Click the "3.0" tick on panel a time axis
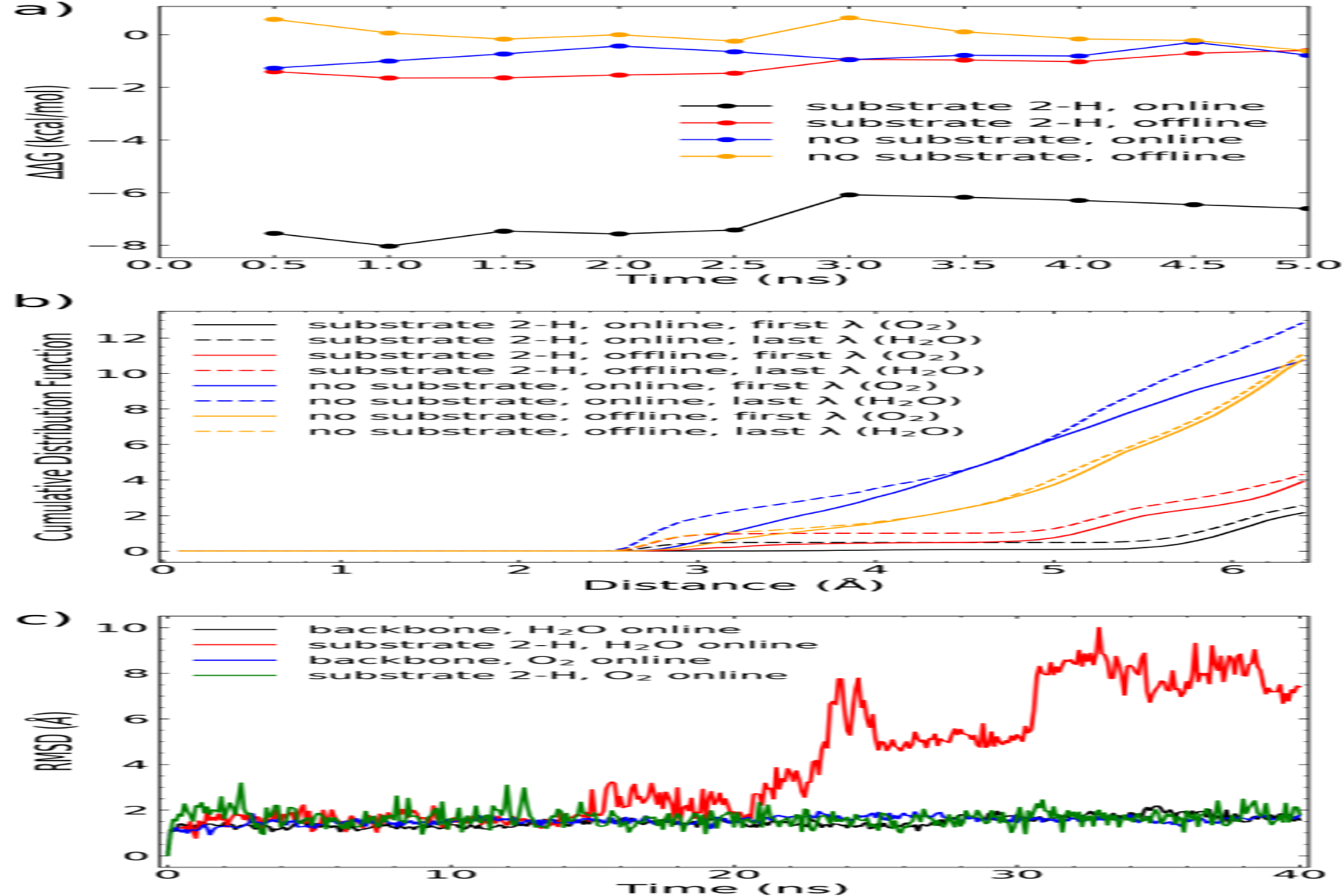 (849, 265)
